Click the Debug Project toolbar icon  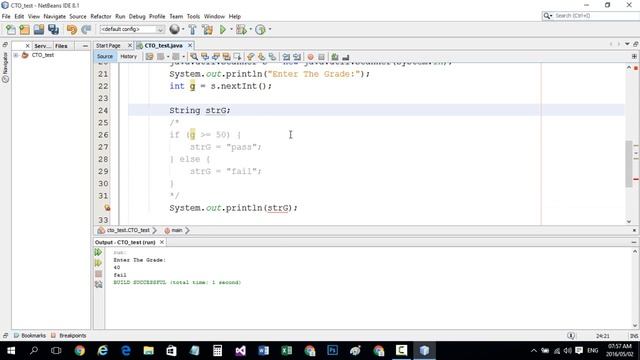[241, 29]
